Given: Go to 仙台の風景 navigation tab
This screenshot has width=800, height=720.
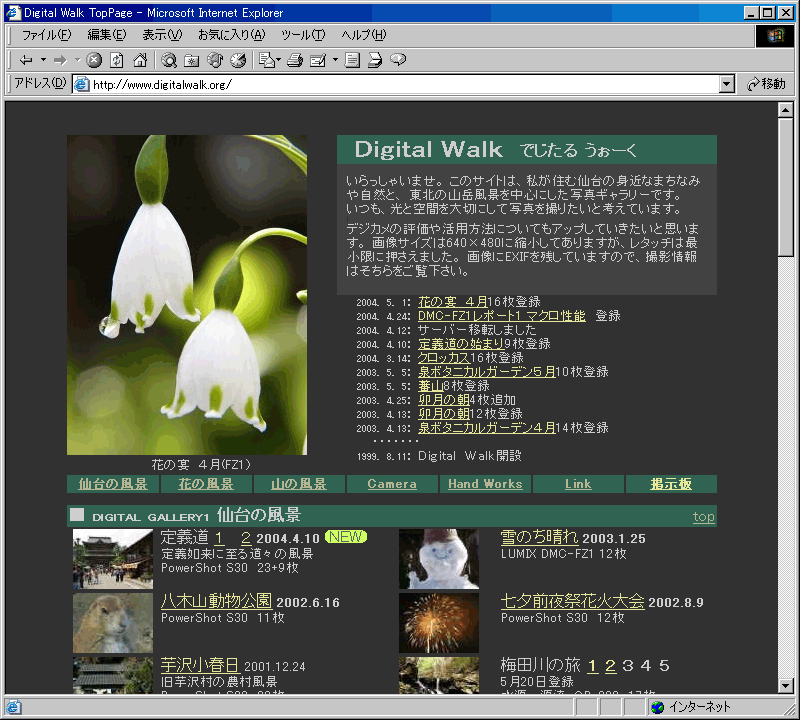Looking at the screenshot, I should tap(113, 484).
